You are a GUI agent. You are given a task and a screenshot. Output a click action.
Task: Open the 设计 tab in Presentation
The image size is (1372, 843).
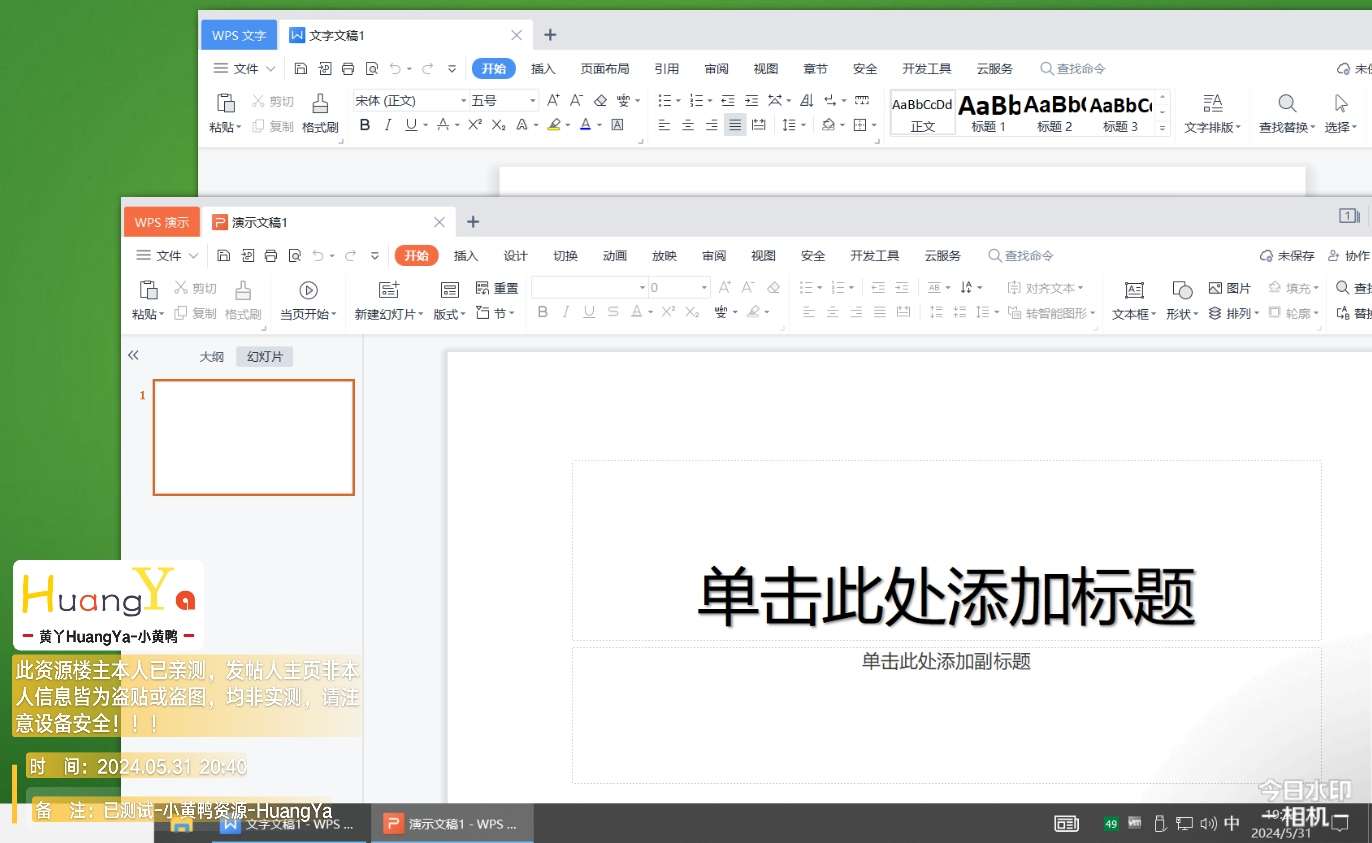tap(515, 256)
